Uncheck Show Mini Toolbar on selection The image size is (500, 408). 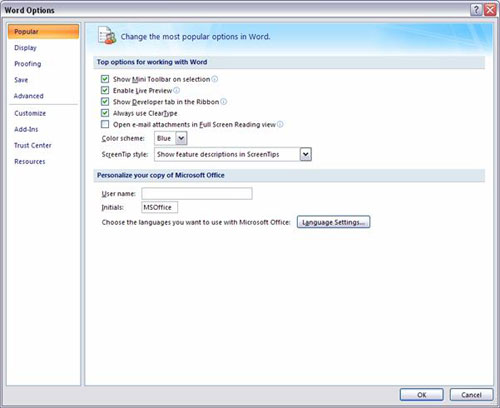[105, 79]
